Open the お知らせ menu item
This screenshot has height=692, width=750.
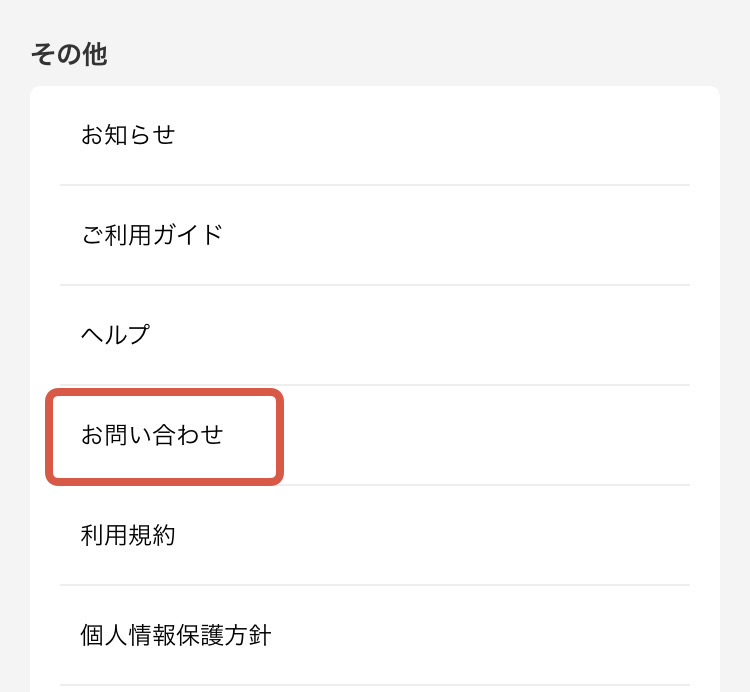[x=128, y=135]
